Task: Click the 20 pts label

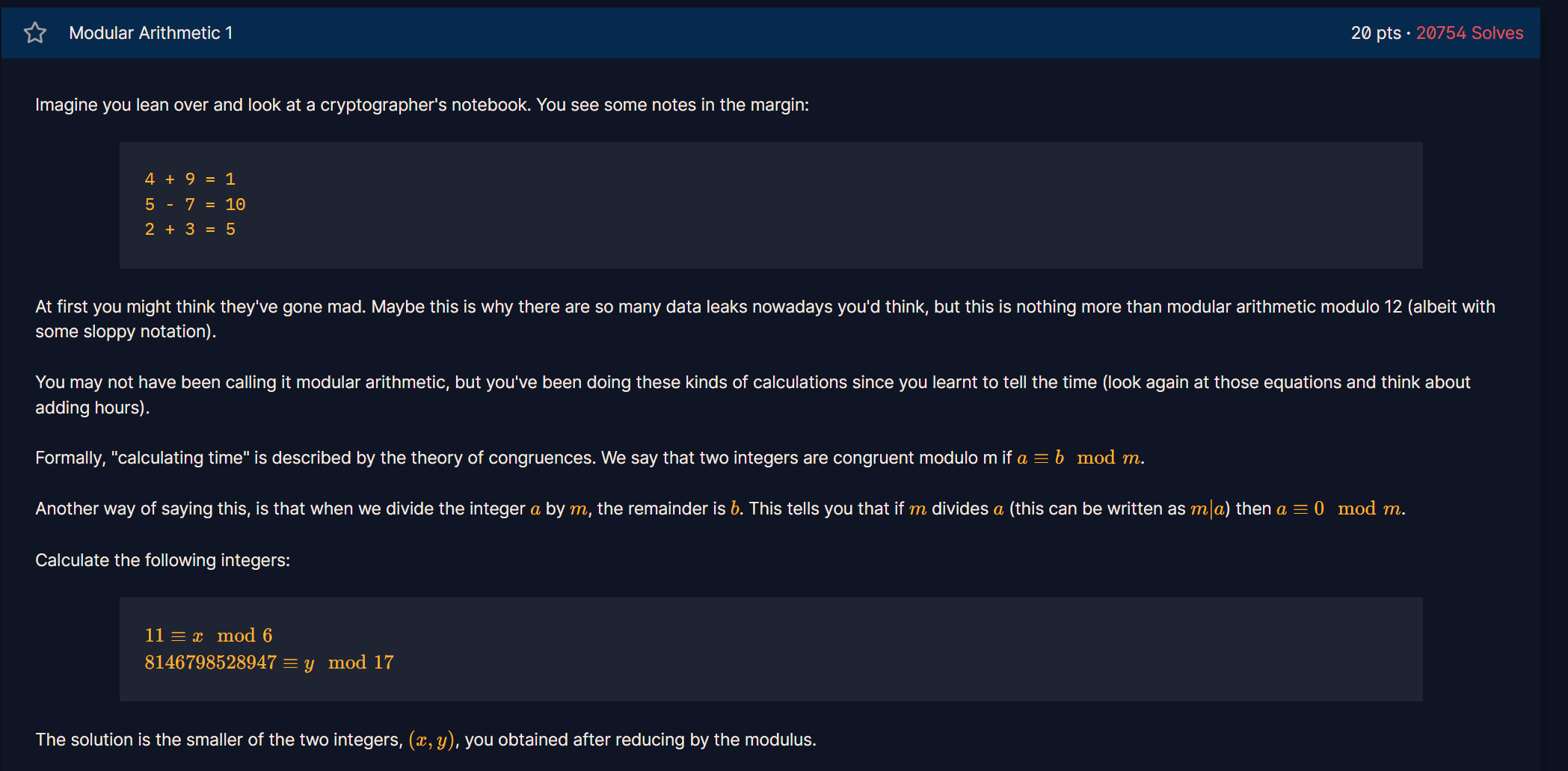Action: (x=1376, y=33)
